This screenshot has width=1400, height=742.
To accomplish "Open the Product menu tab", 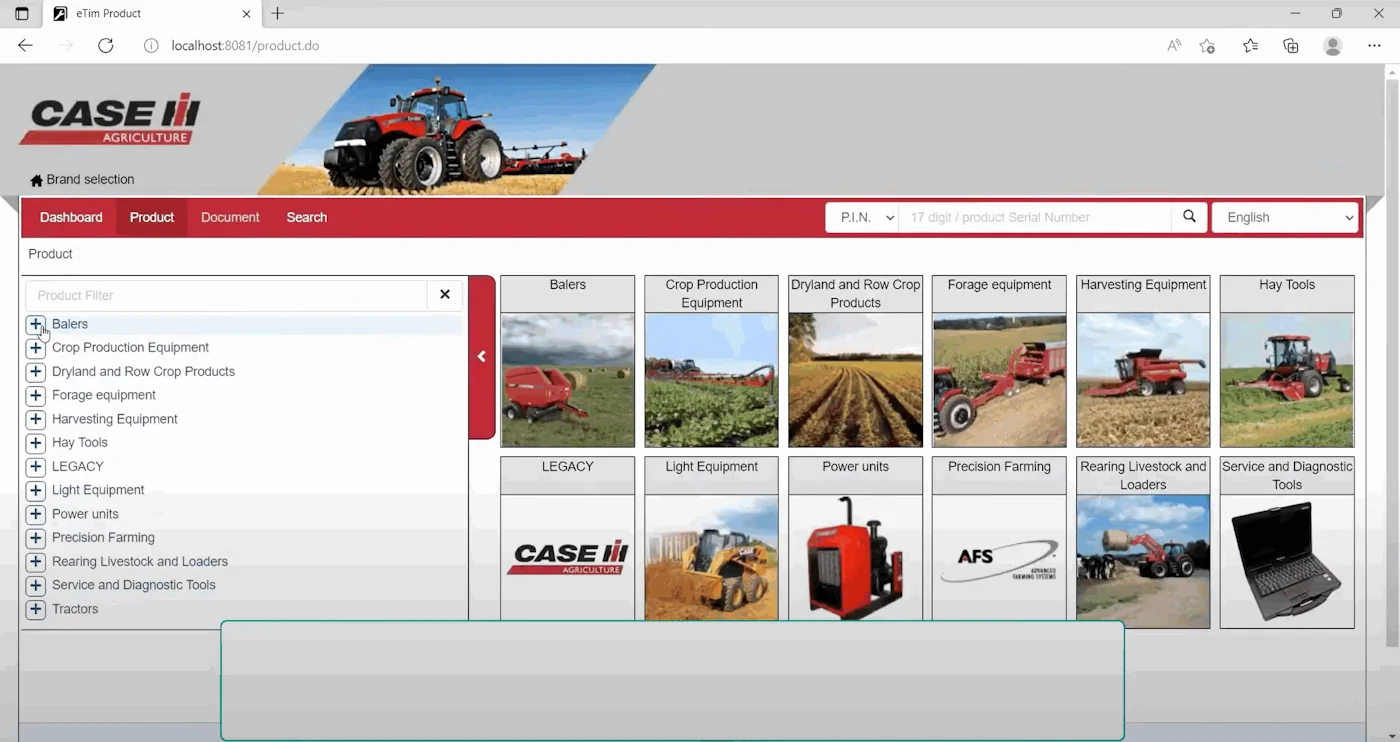I will (x=152, y=217).
